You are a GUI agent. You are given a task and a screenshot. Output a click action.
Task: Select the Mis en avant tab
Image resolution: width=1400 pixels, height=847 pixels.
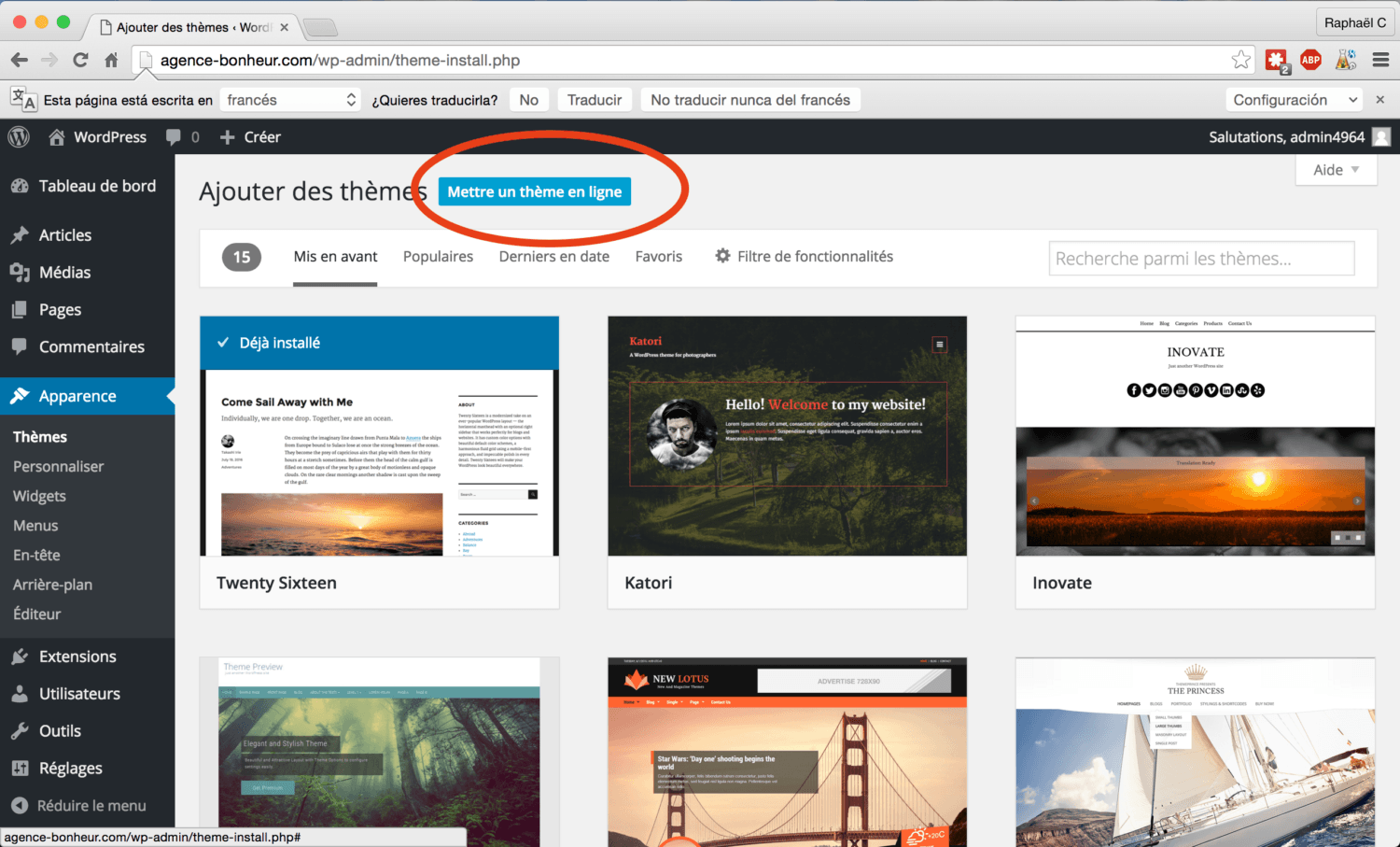335,257
